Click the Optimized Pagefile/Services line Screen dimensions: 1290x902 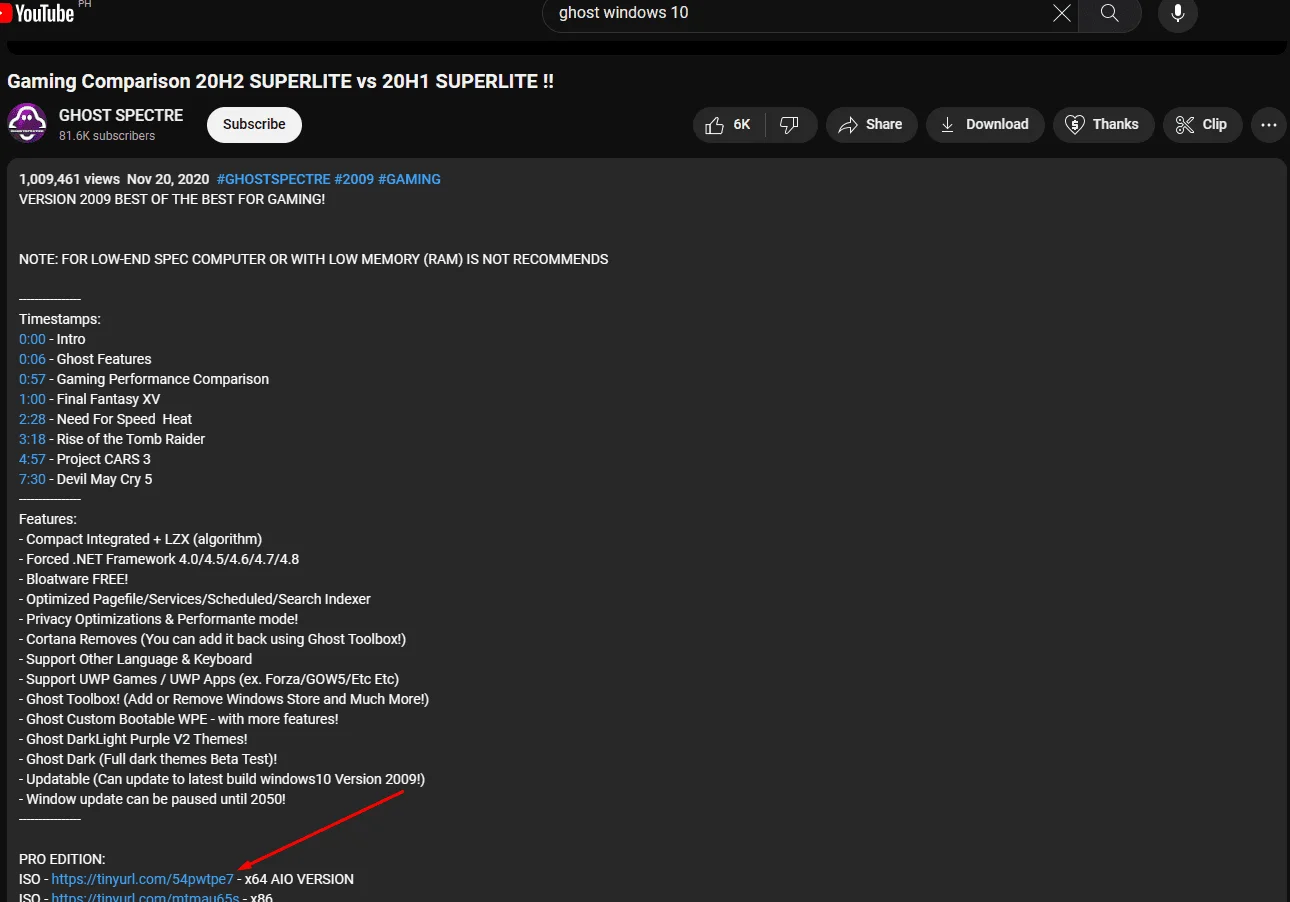pos(195,599)
